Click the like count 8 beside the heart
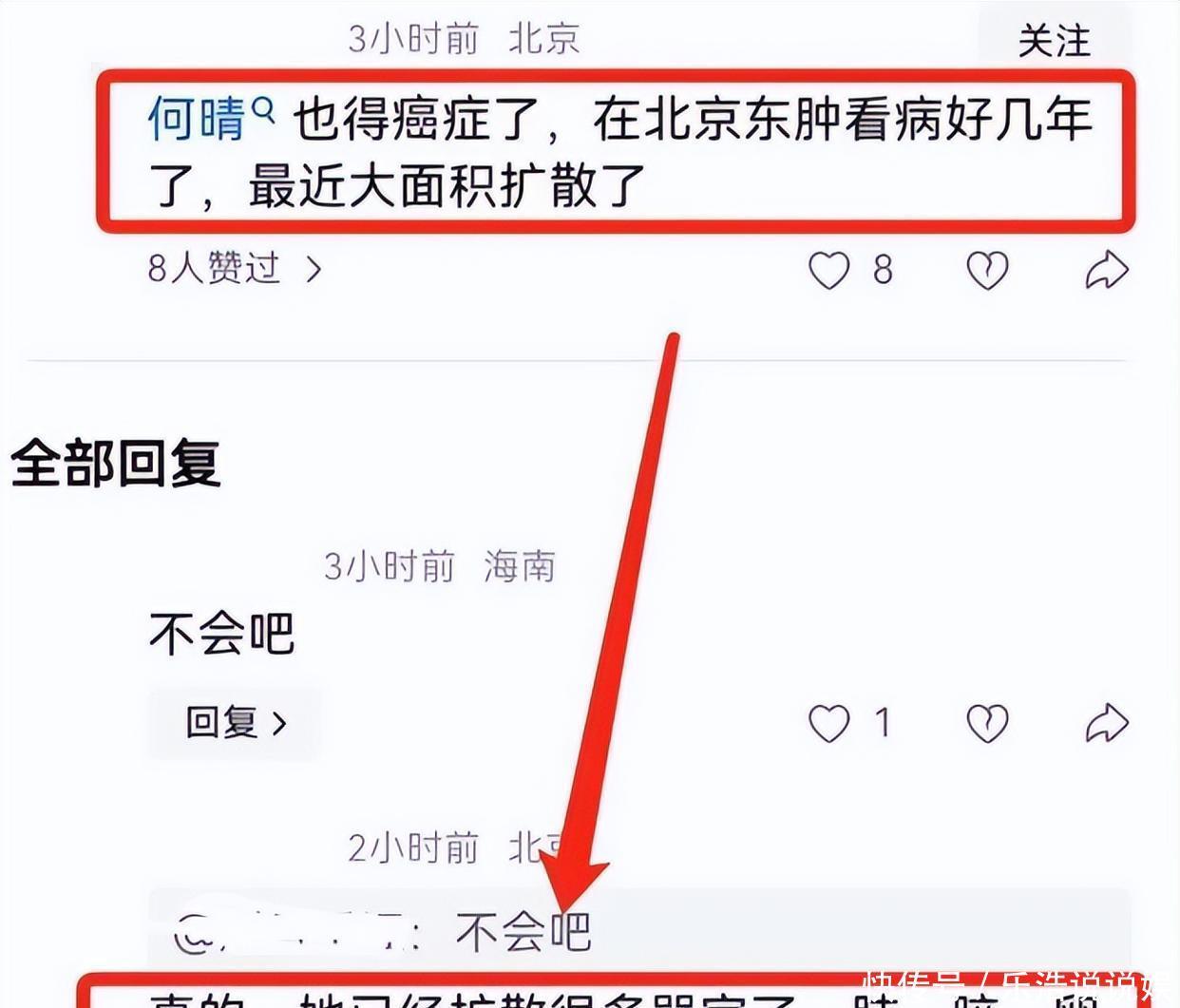Screen dimensions: 1180x1008 tap(884, 271)
